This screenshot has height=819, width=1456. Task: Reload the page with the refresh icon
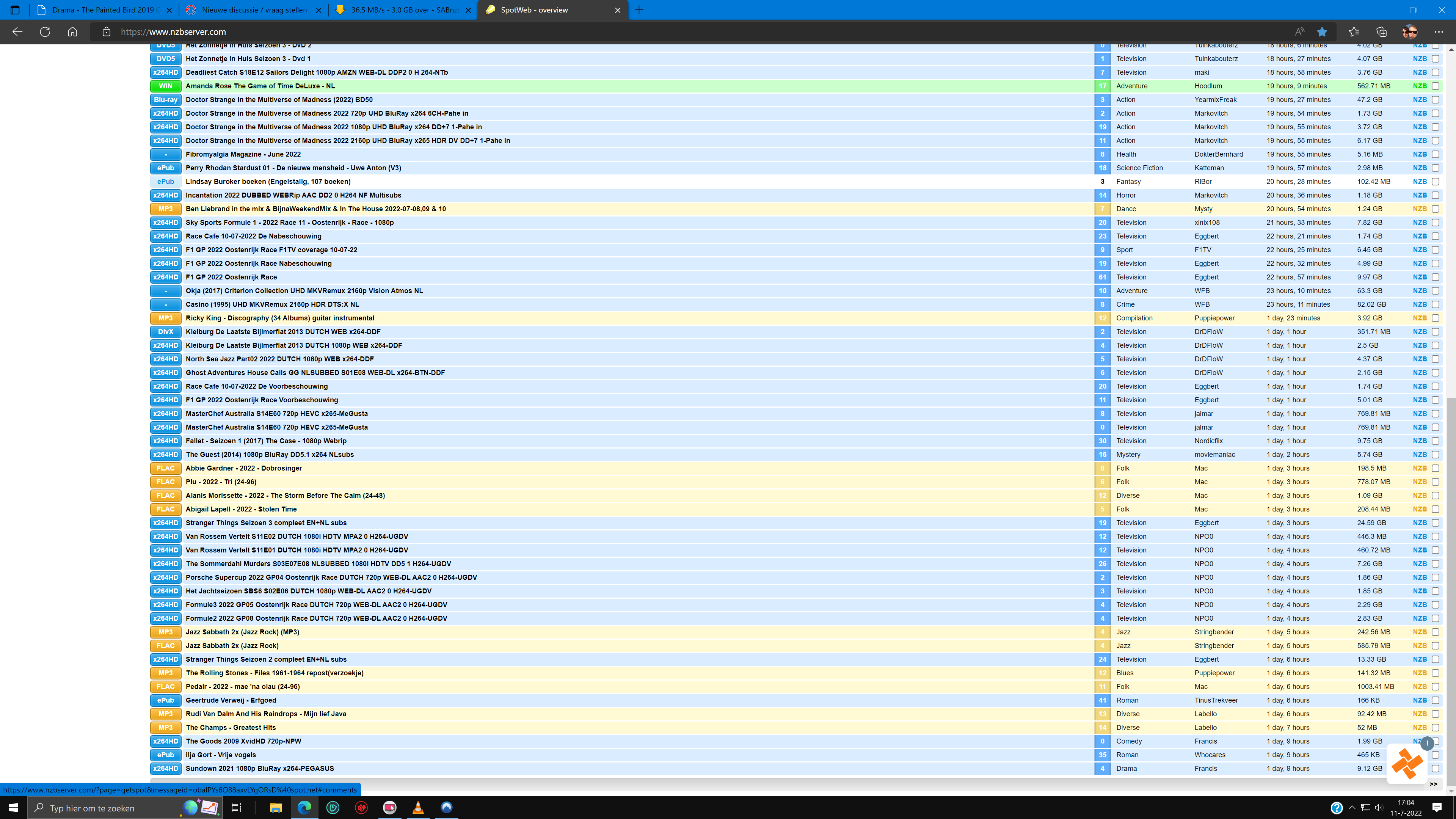pos(45,31)
